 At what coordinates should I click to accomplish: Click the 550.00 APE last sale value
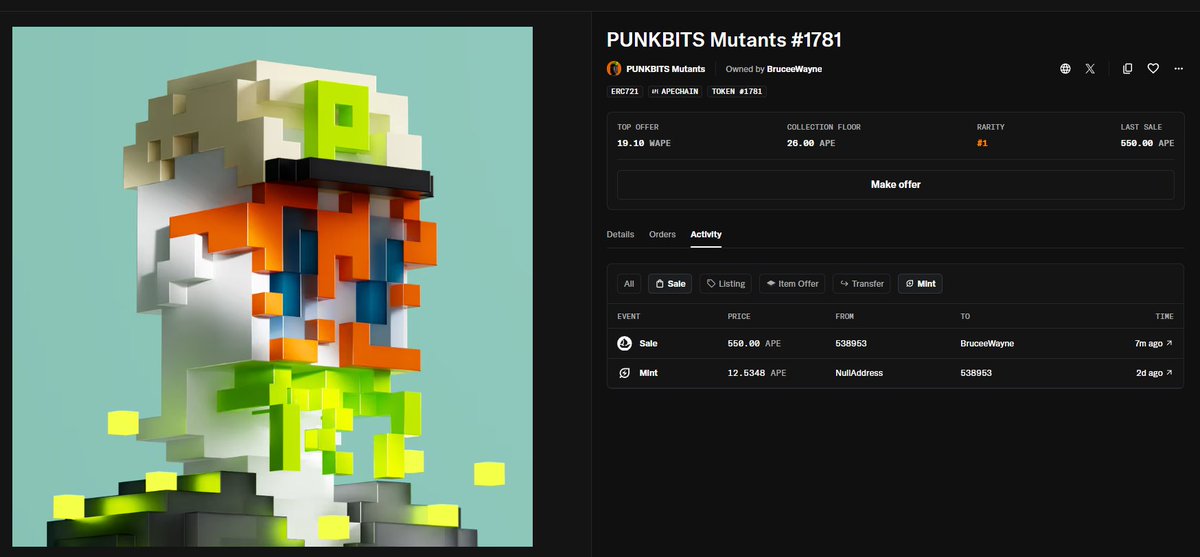[x=1147, y=143]
